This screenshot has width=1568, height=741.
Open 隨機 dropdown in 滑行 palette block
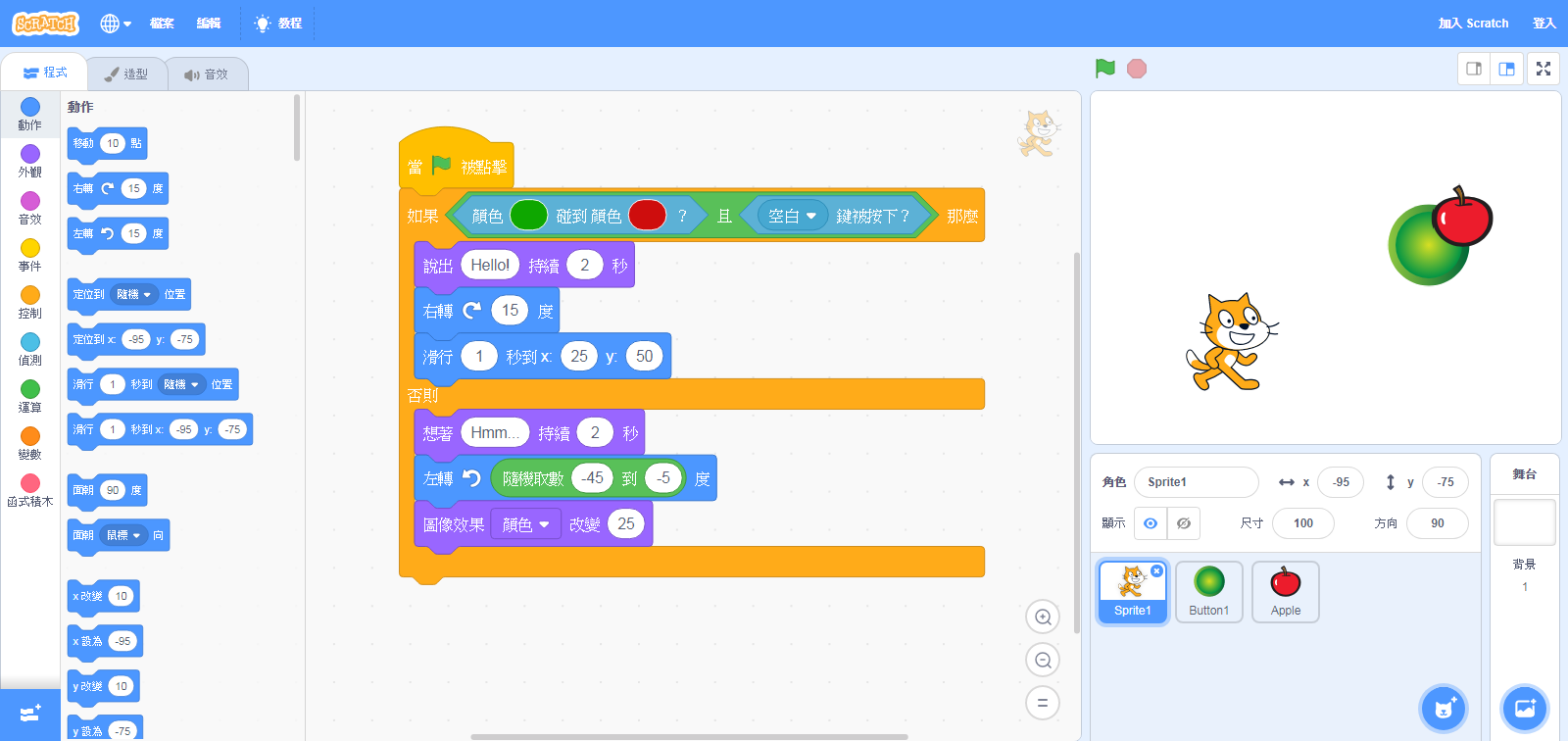pos(181,384)
